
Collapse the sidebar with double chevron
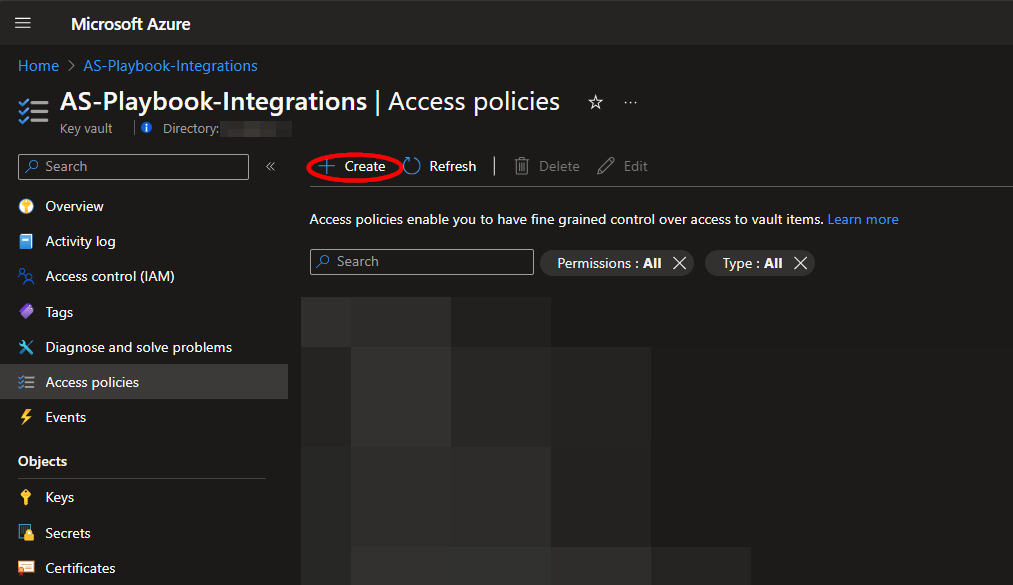coord(271,167)
